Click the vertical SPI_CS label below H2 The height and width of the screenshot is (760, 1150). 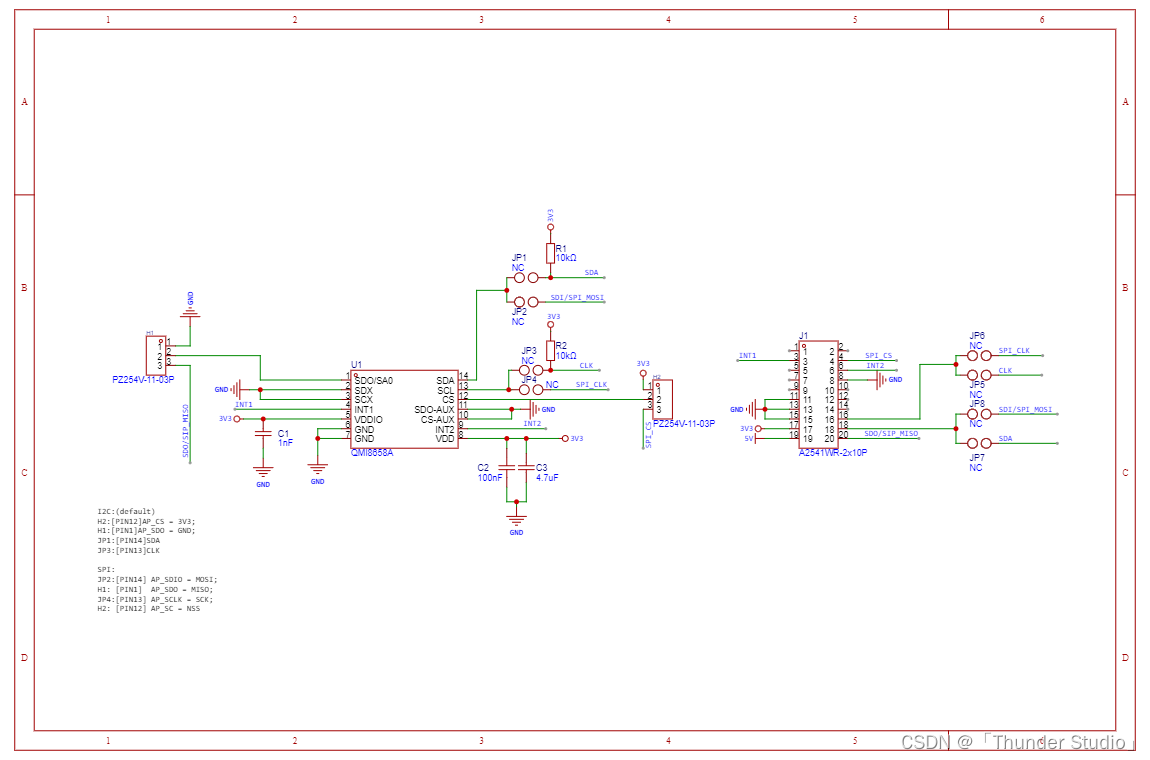(649, 434)
